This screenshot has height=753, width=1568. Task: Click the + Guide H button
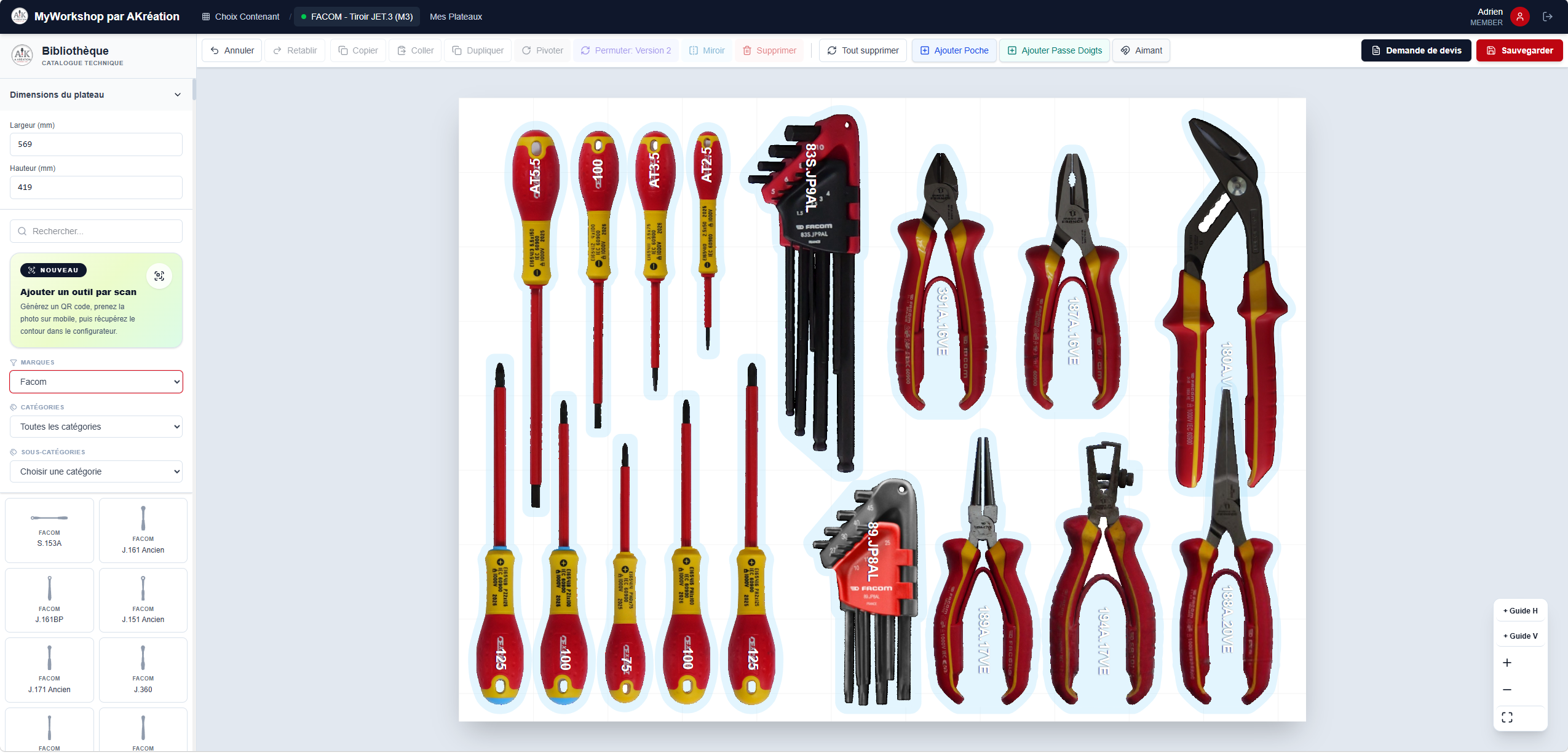point(1520,611)
